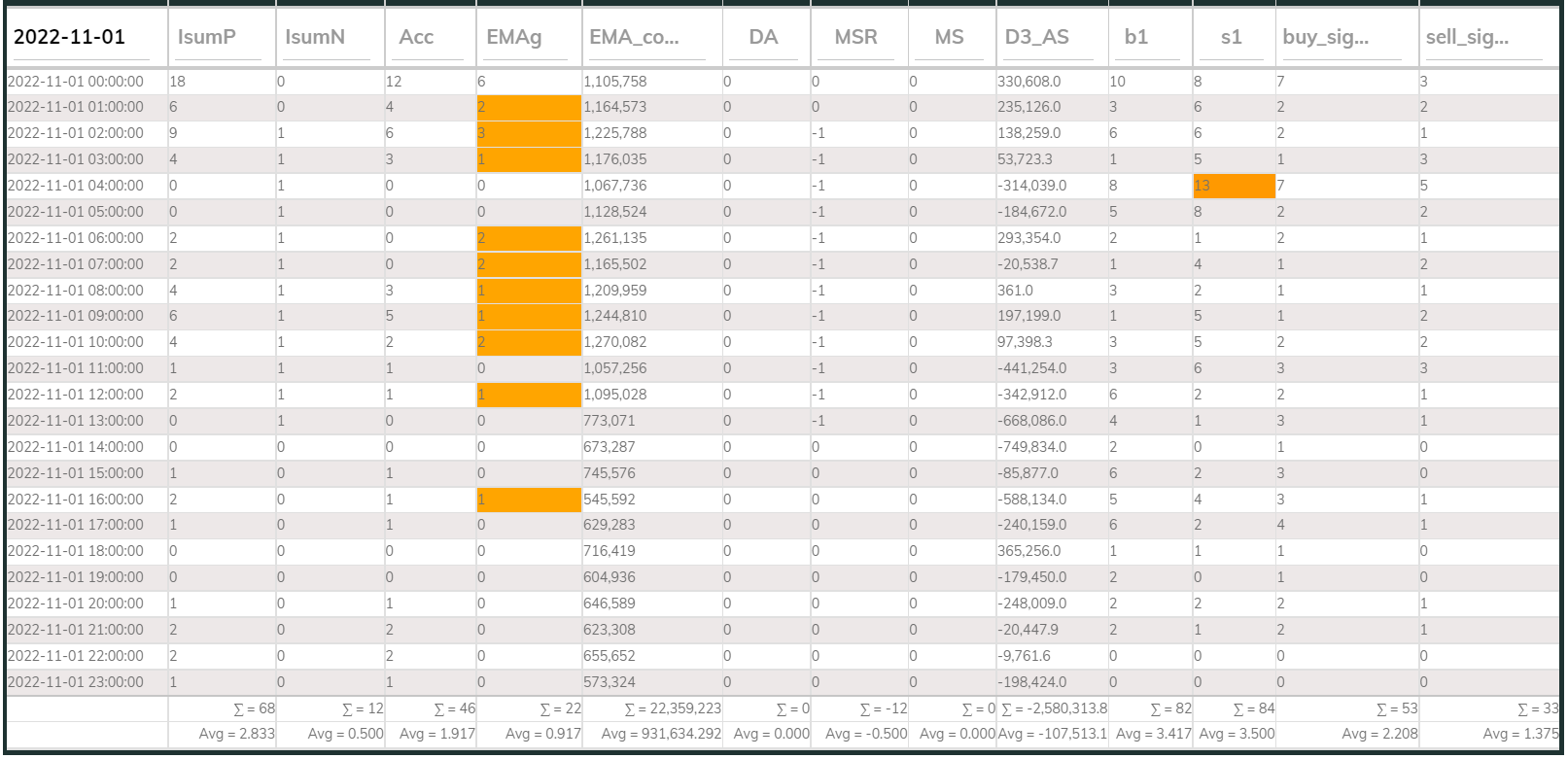
Task: Select the MSR column header
Action: (859, 37)
